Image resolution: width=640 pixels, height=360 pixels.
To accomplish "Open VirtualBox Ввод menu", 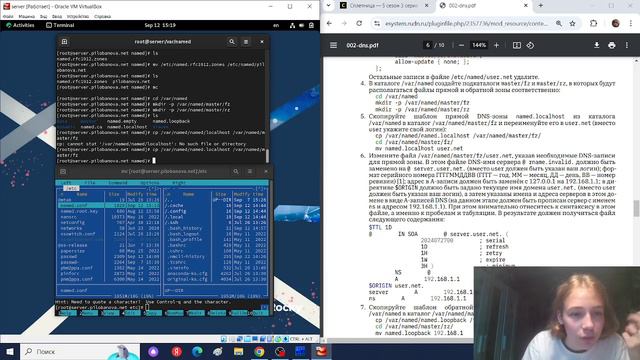I will 57,16.
